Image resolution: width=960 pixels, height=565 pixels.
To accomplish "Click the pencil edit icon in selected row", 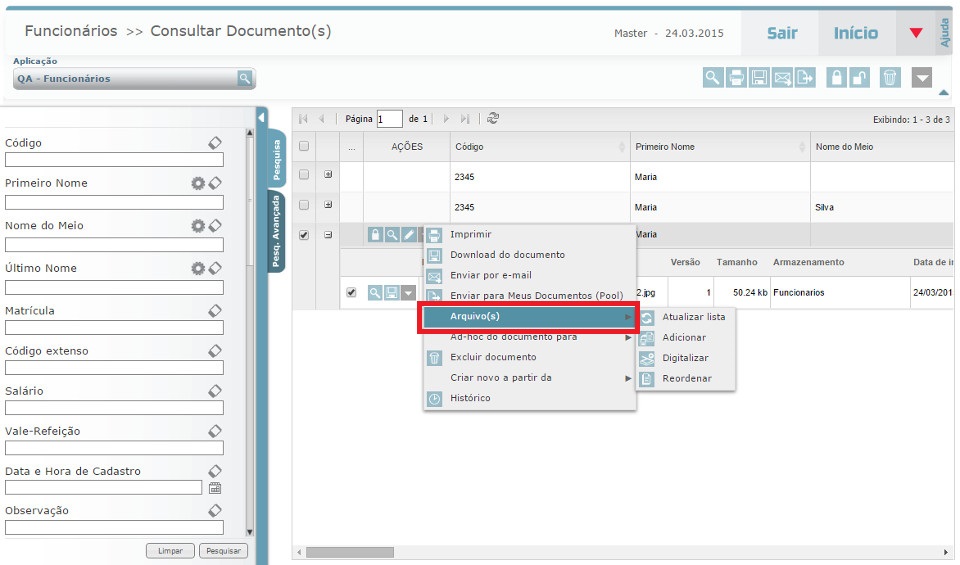I will pyautogui.click(x=408, y=235).
